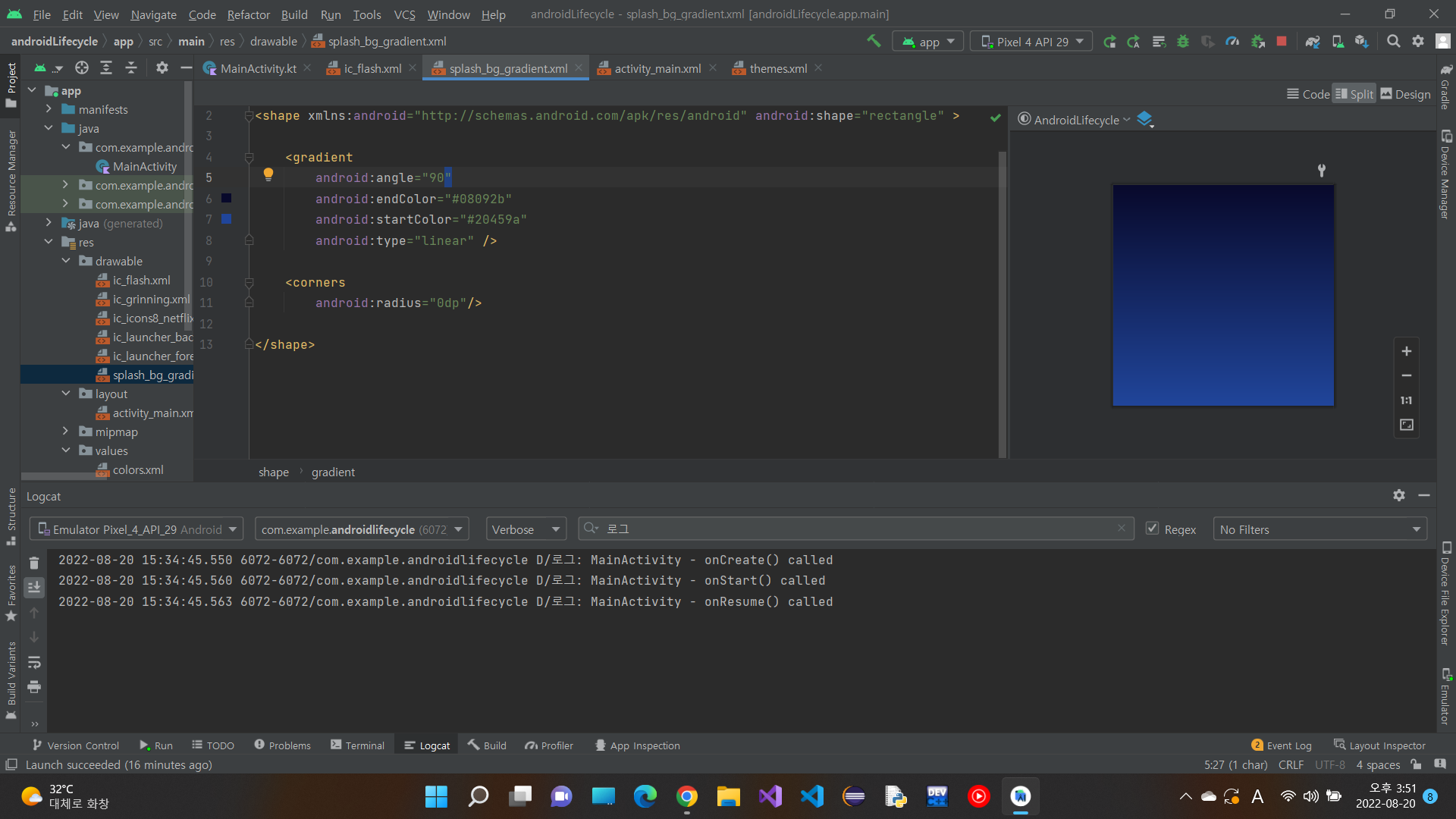
Task: Collapse the drawable folder in tree
Action: [x=66, y=261]
